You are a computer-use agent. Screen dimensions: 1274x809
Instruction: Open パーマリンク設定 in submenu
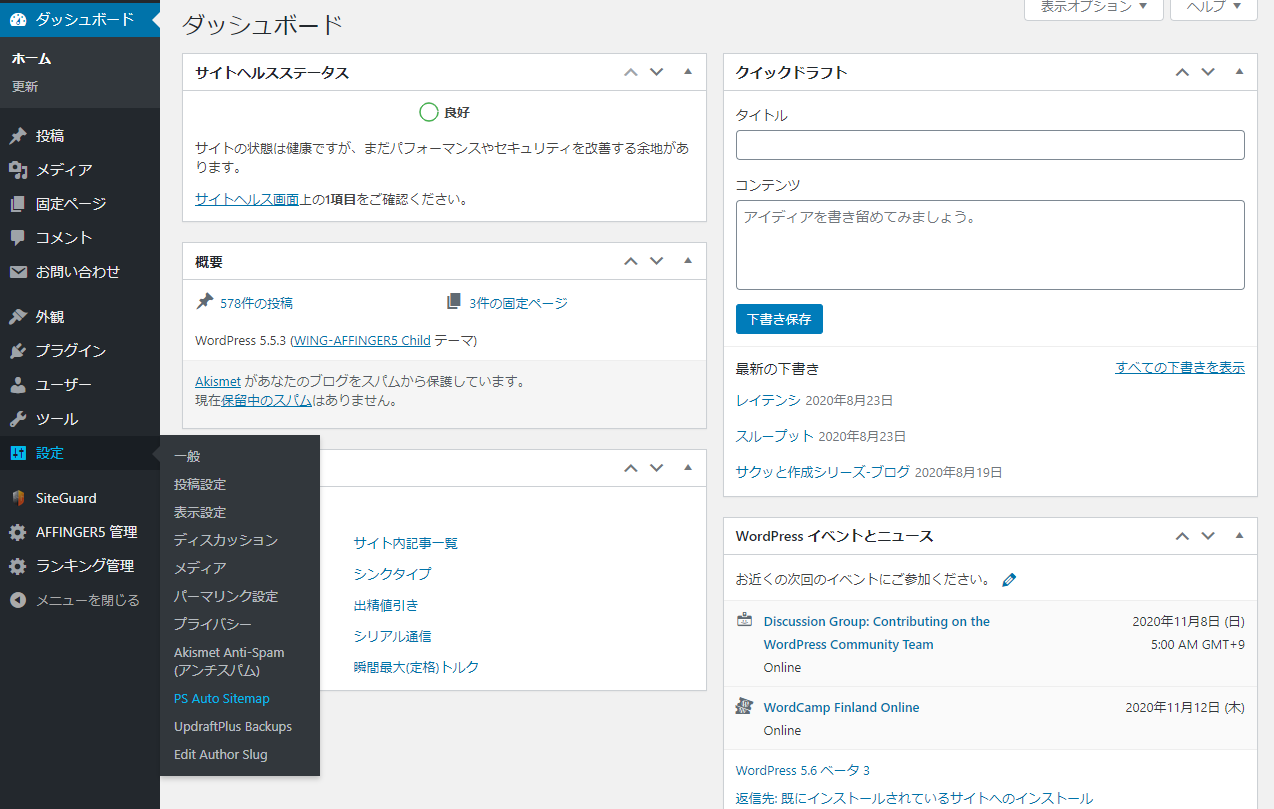[226, 596]
